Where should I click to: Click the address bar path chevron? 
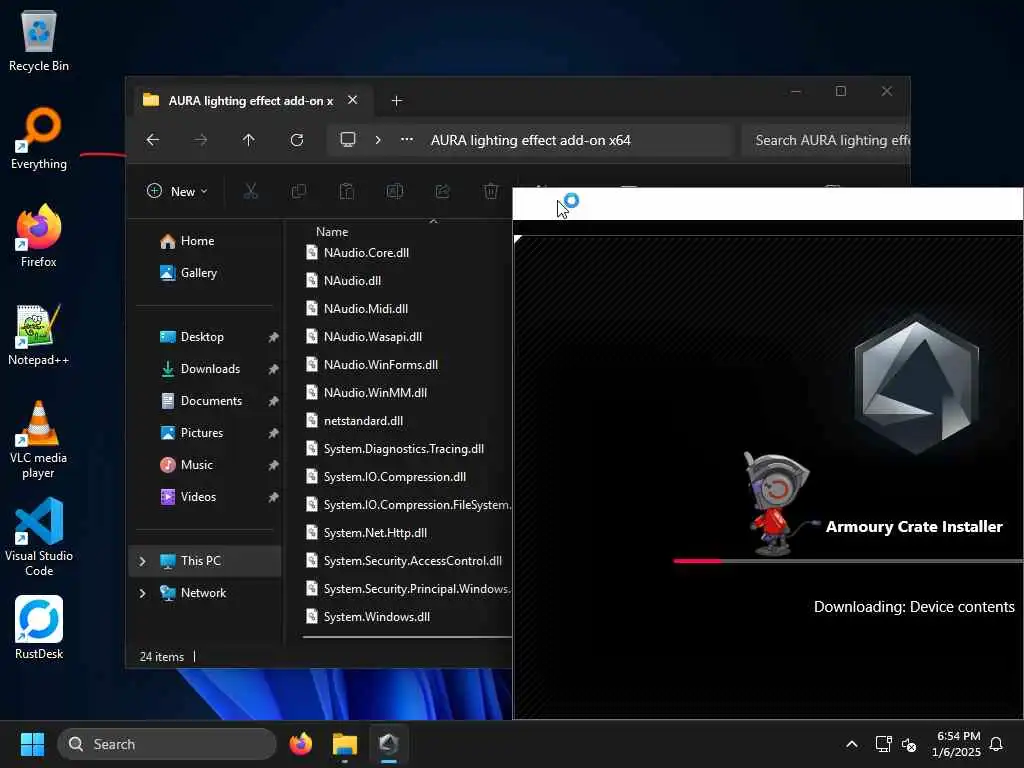click(x=377, y=140)
